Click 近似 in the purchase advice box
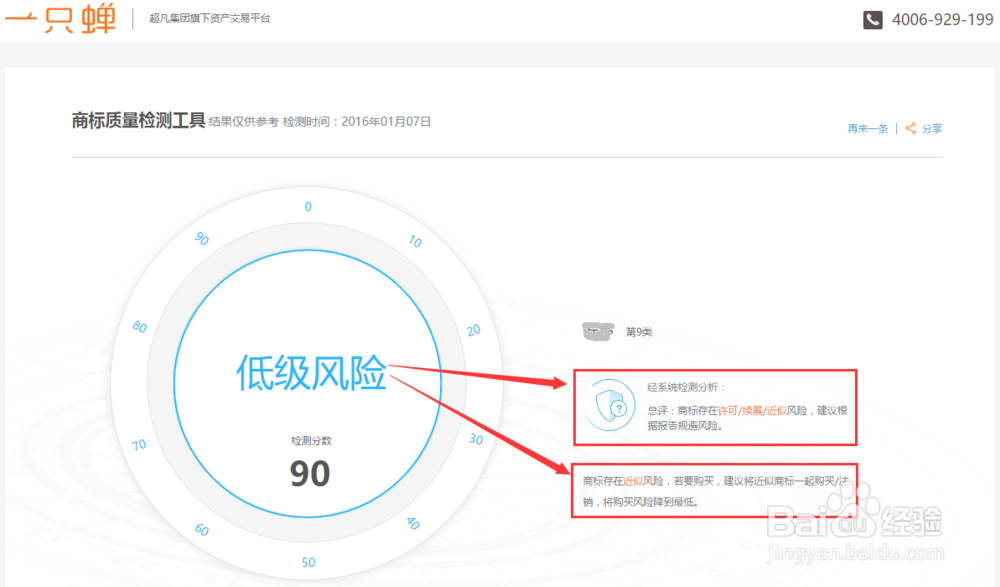 (x=633, y=481)
